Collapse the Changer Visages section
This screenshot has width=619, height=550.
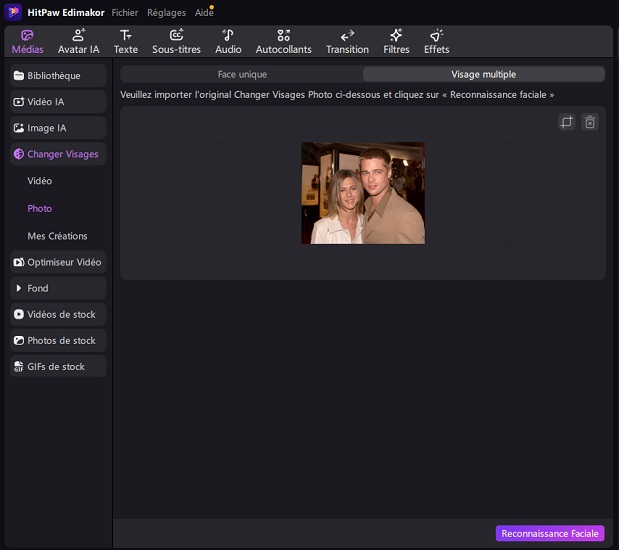pos(57,154)
